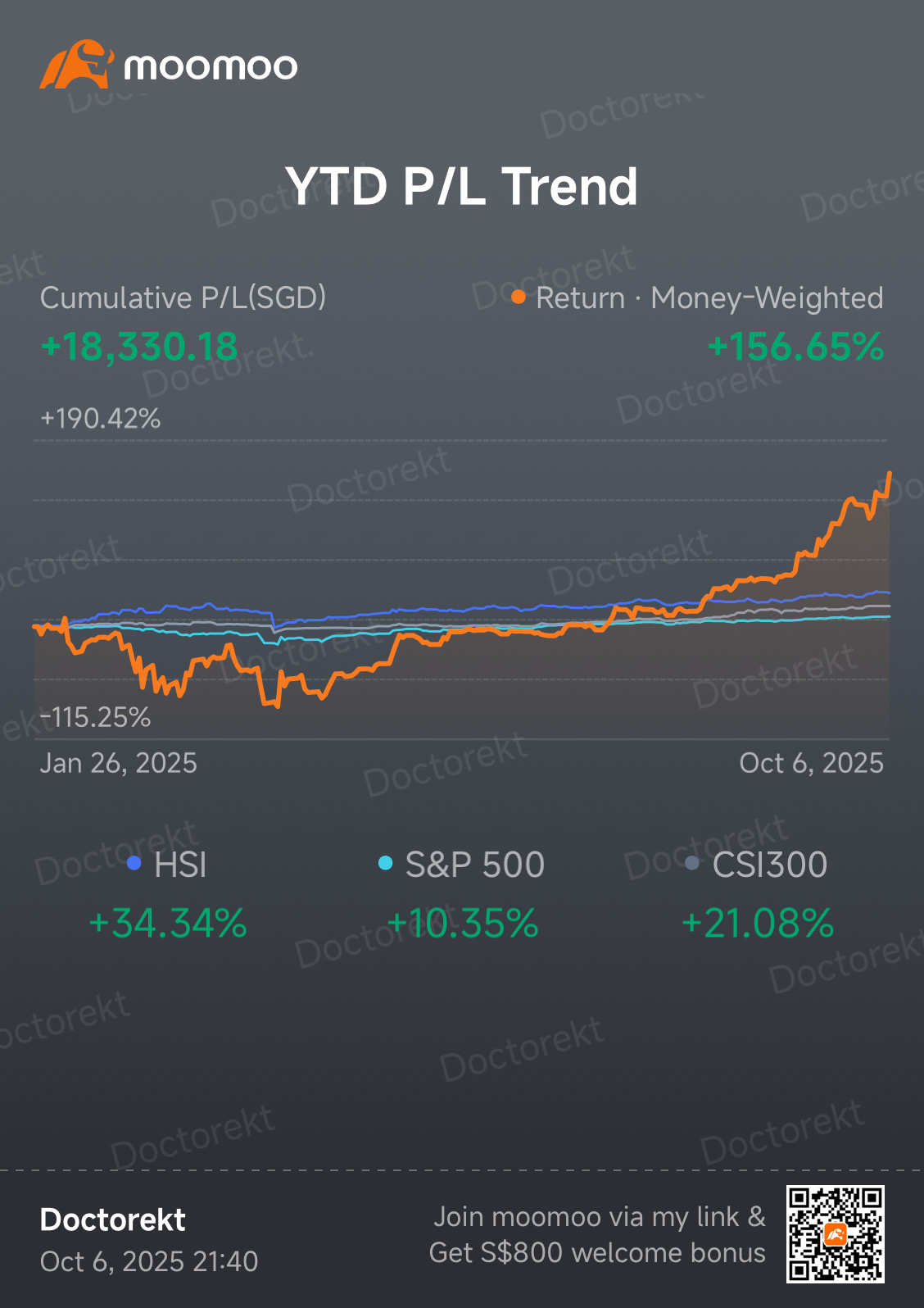Image resolution: width=924 pixels, height=1308 pixels.
Task: Click the gray CSI300 legend dot
Action: (x=692, y=863)
